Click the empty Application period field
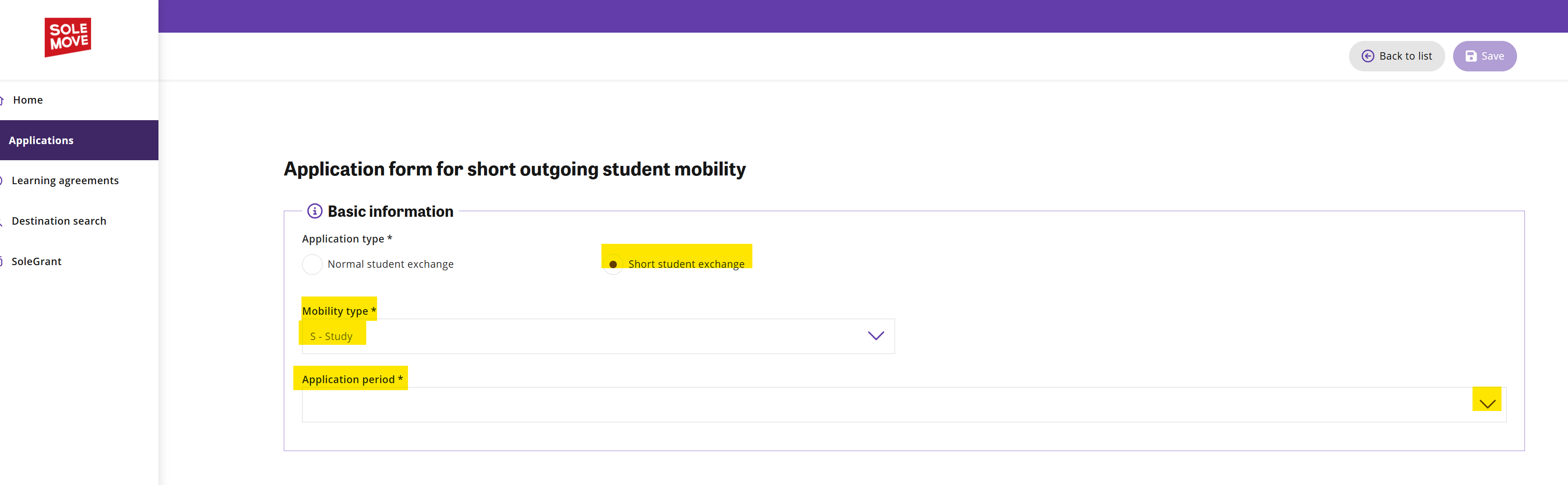The image size is (1568, 485). click(904, 404)
